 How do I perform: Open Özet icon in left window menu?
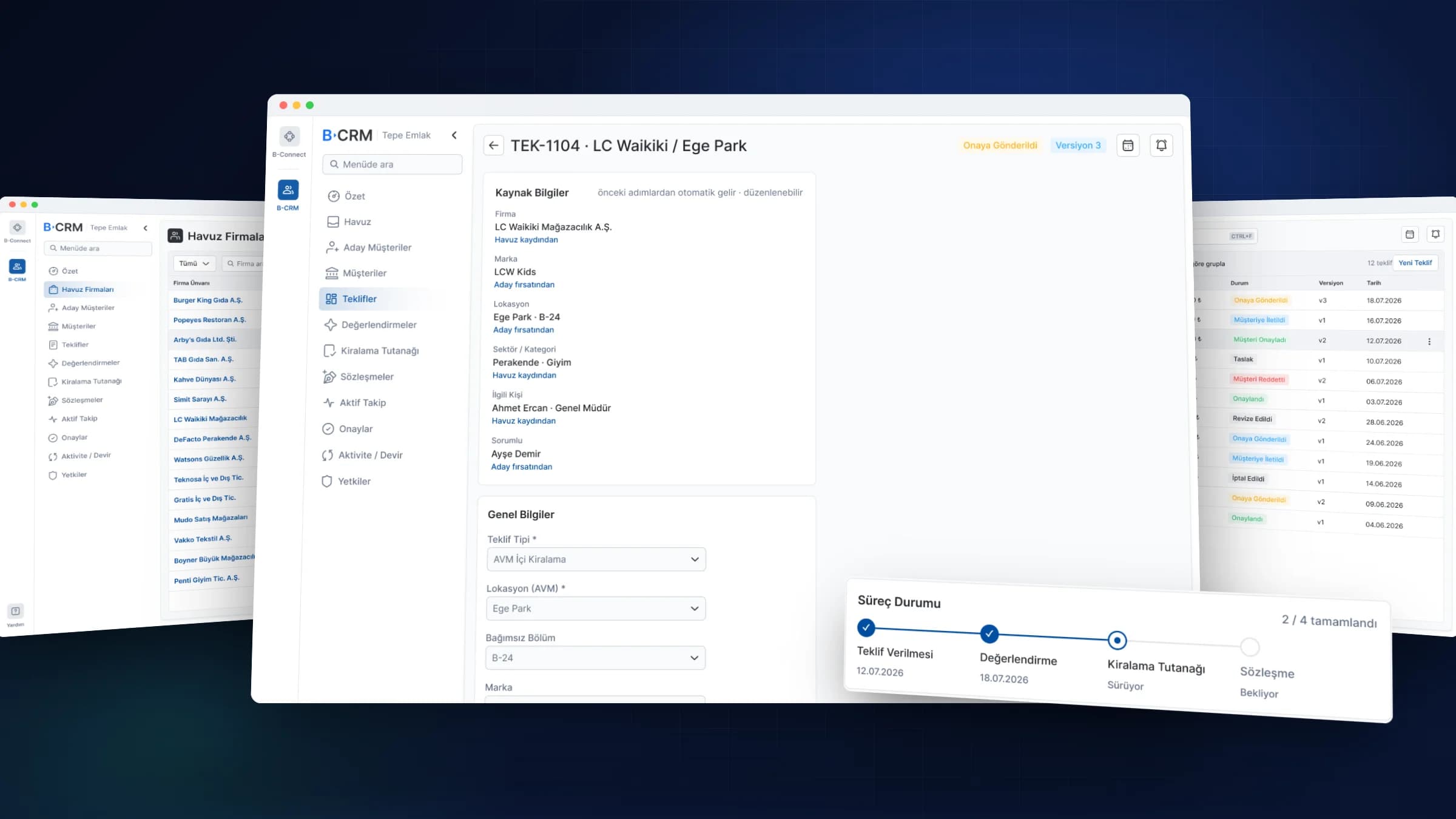pyautogui.click(x=53, y=271)
